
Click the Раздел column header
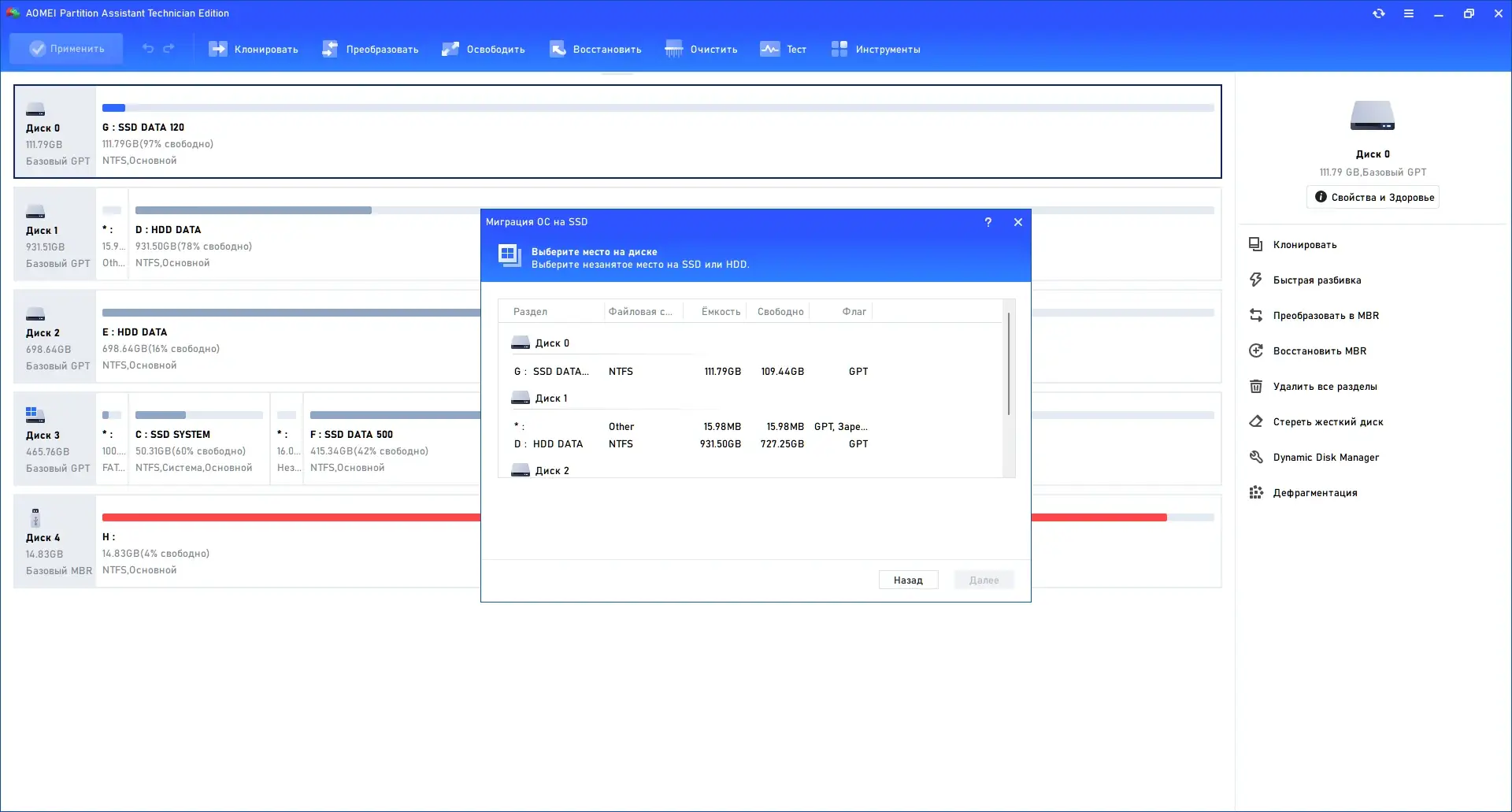(551, 312)
